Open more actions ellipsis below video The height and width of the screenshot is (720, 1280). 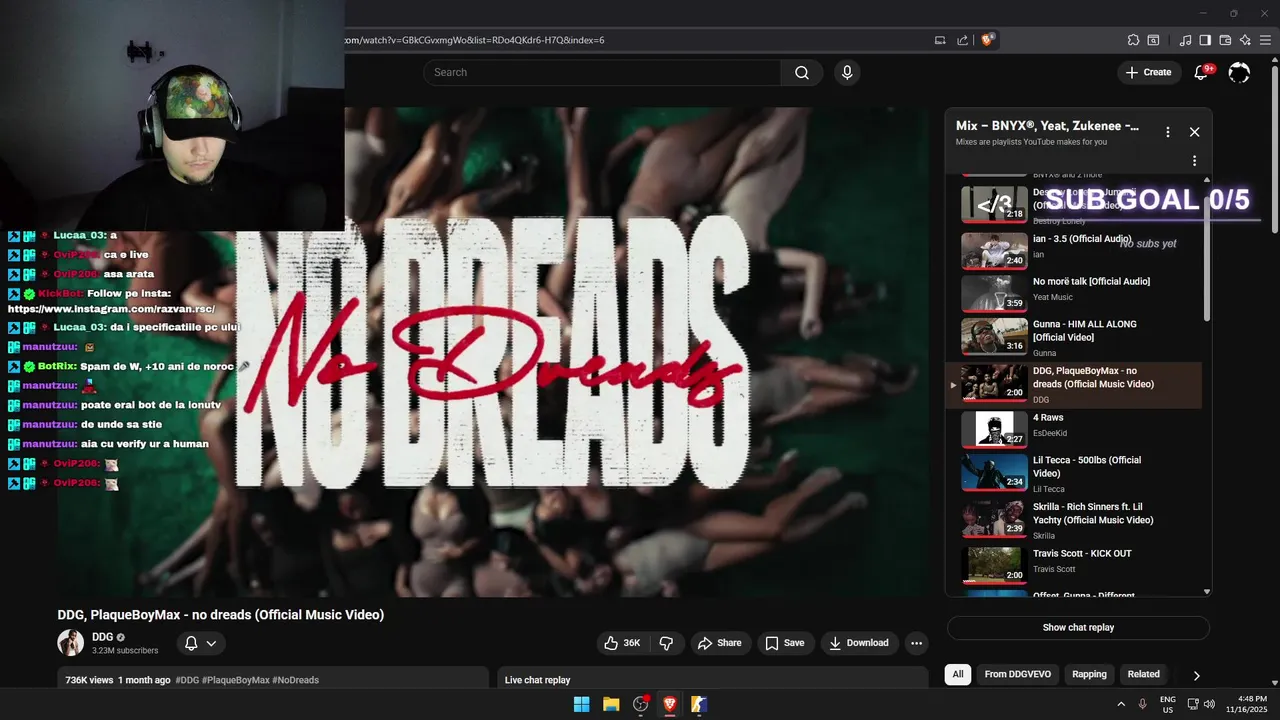click(x=915, y=643)
